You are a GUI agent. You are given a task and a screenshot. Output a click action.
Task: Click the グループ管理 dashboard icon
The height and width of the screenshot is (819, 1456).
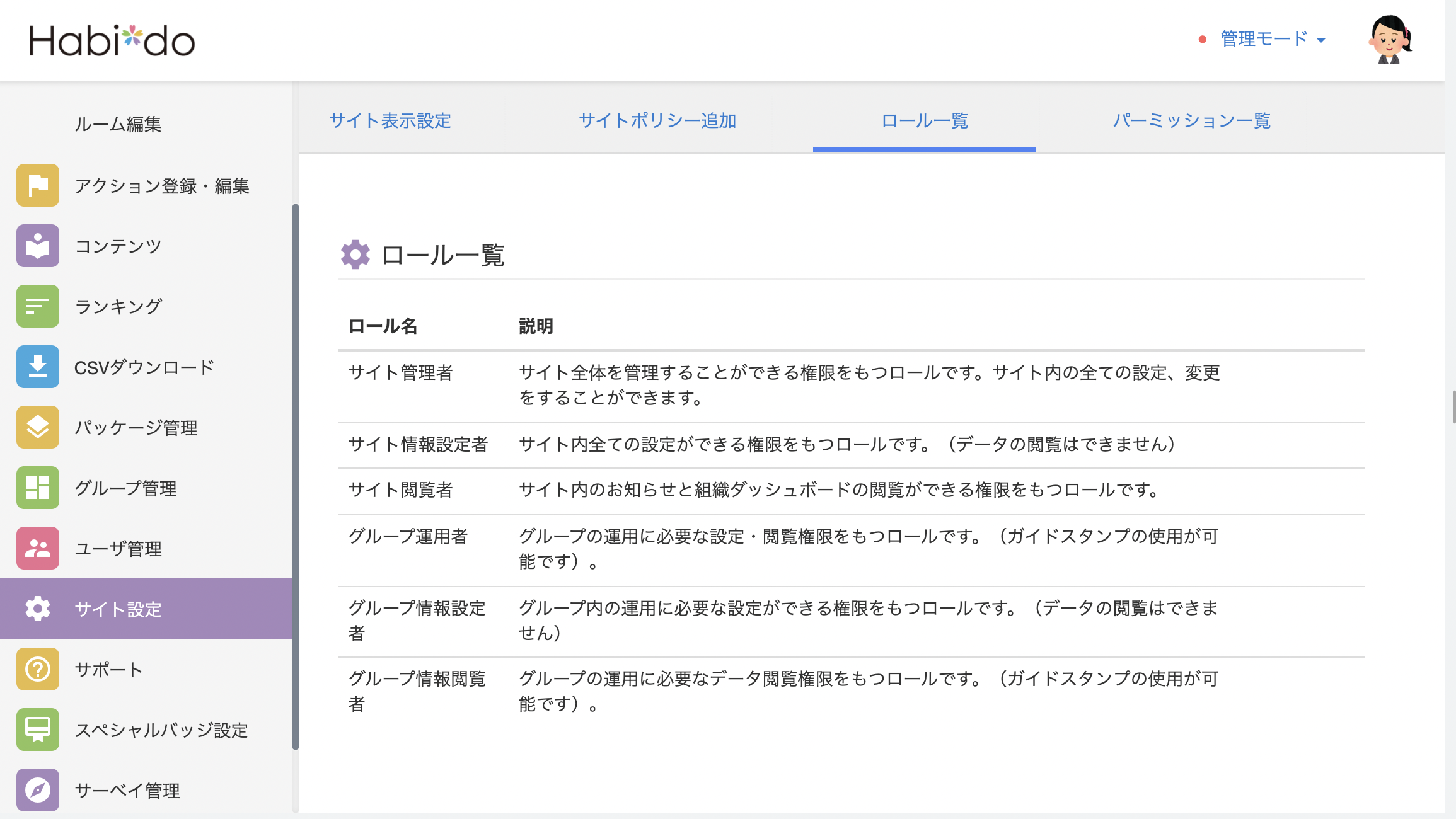[x=38, y=488]
